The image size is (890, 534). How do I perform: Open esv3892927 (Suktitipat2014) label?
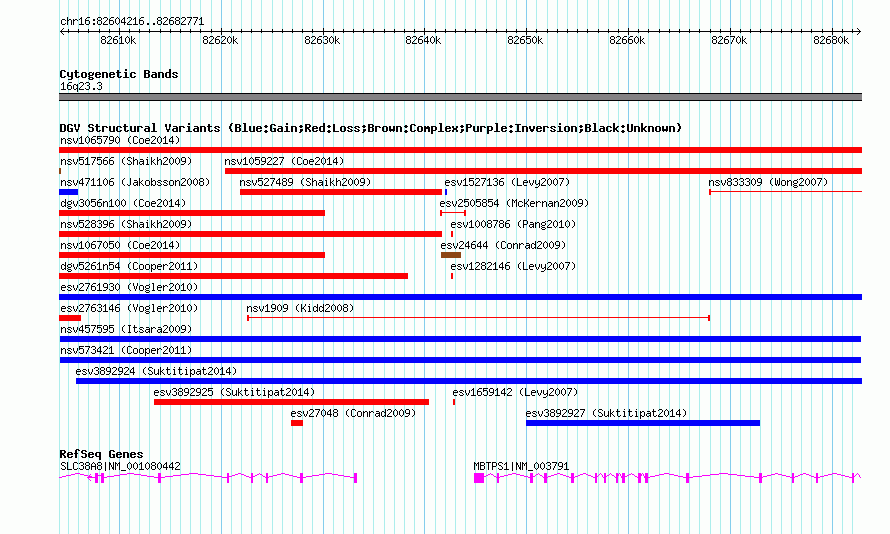coord(606,413)
